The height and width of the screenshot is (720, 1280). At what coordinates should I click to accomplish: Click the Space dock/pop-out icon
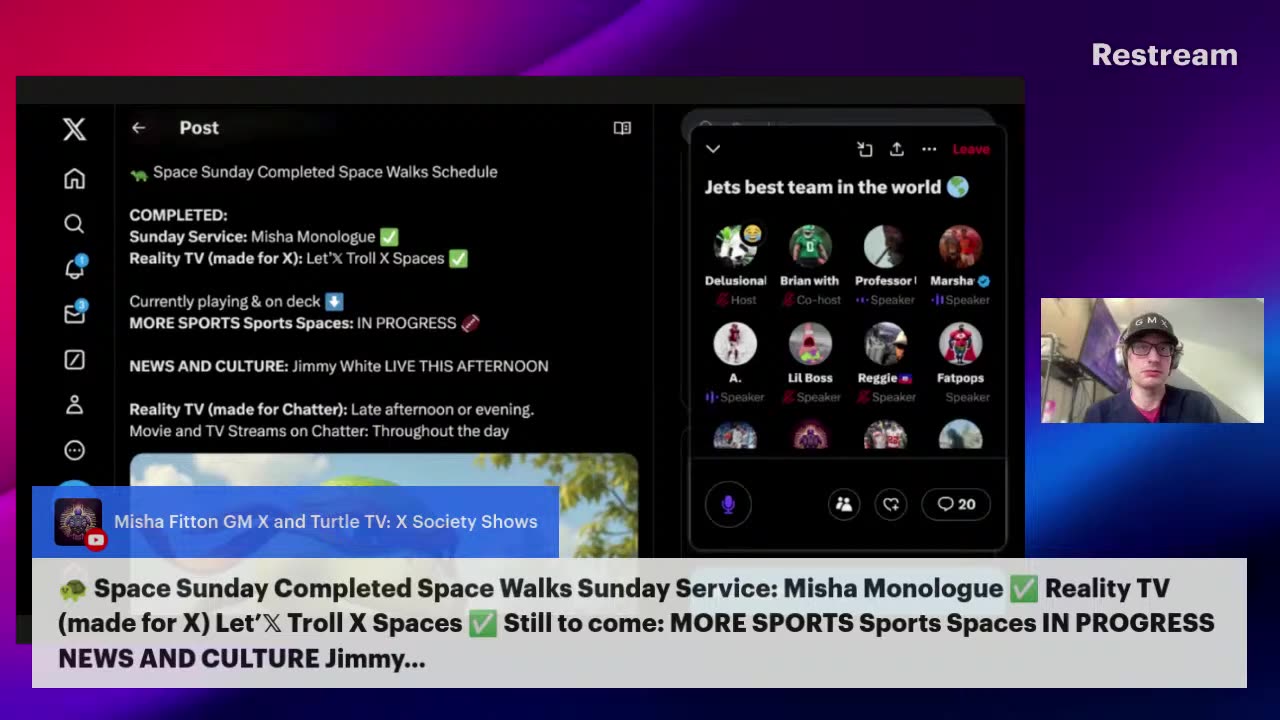[865, 149]
